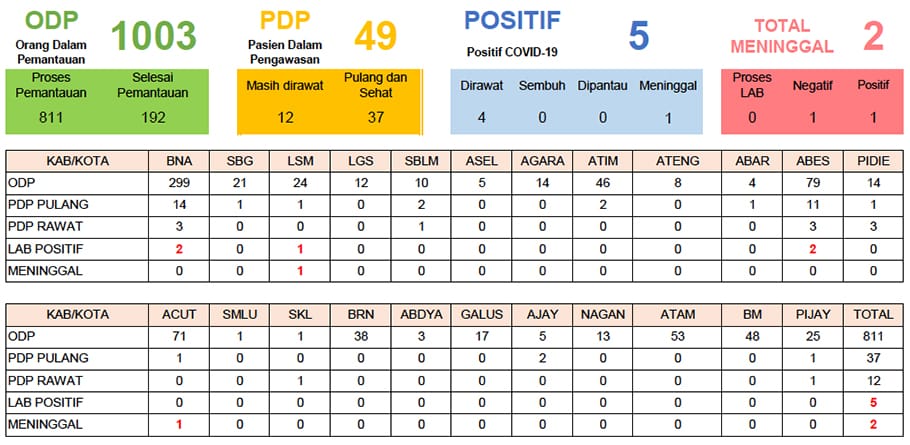Click the ODP value 299 under BNA

pos(179,183)
